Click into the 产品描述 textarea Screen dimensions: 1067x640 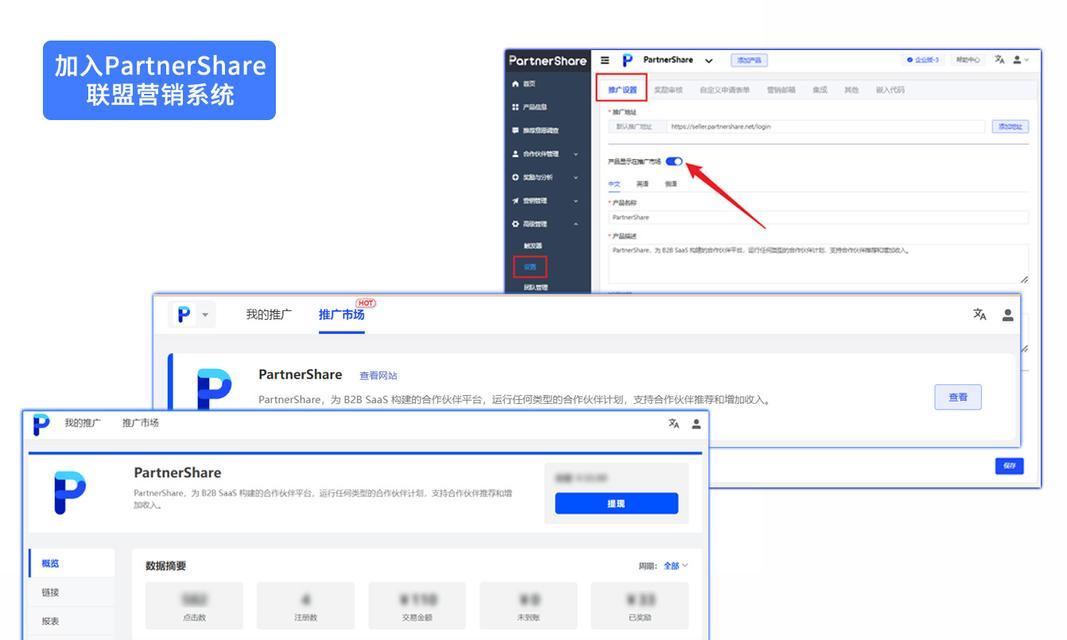pos(818,264)
